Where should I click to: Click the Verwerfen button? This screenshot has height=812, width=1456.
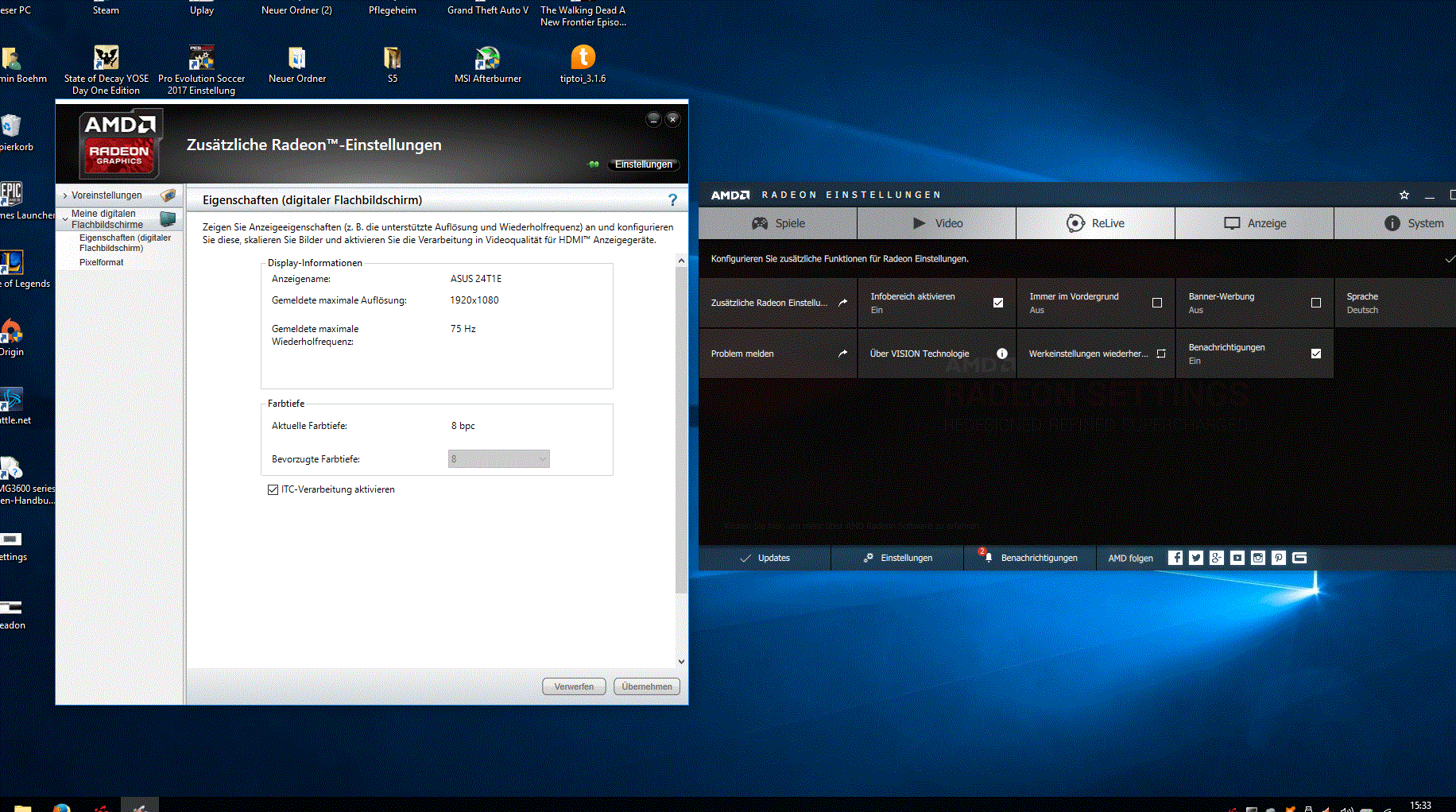(x=574, y=686)
